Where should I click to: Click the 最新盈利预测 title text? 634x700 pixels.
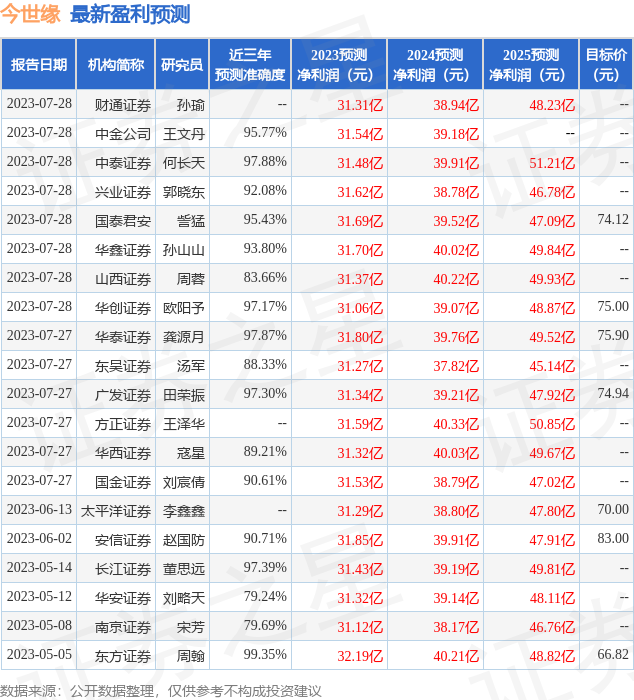pos(130,14)
